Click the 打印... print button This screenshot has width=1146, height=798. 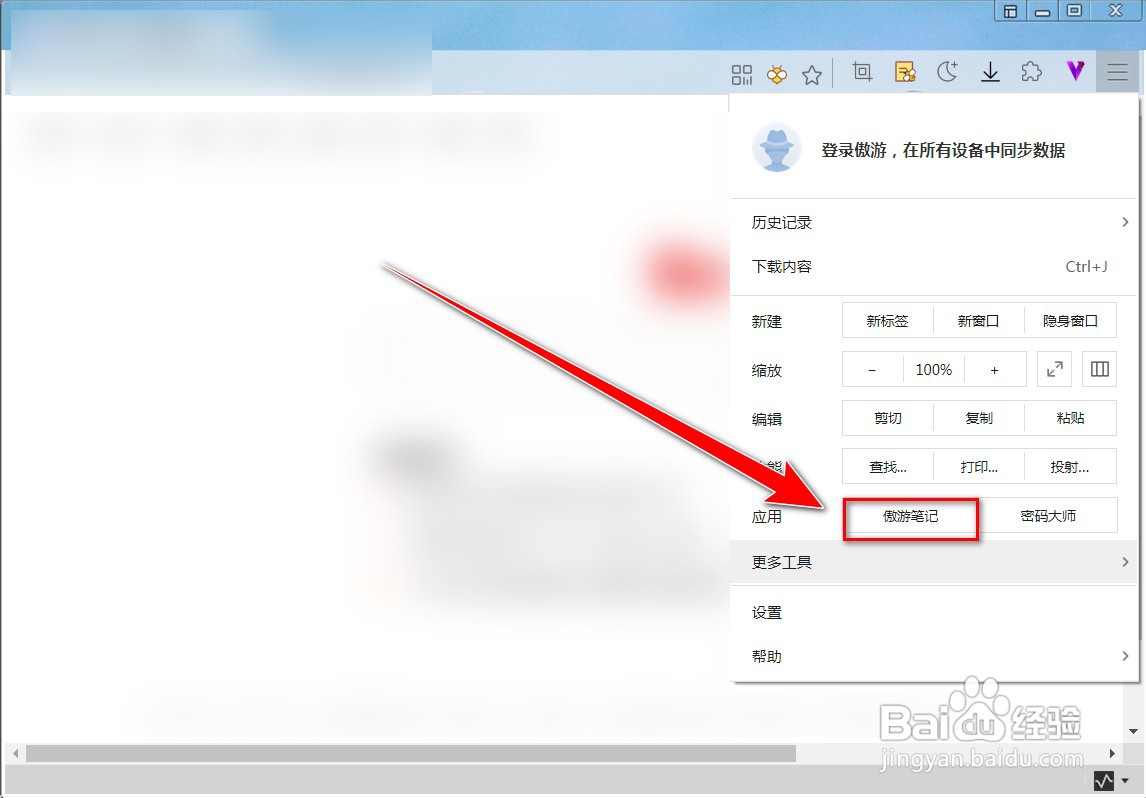point(979,467)
